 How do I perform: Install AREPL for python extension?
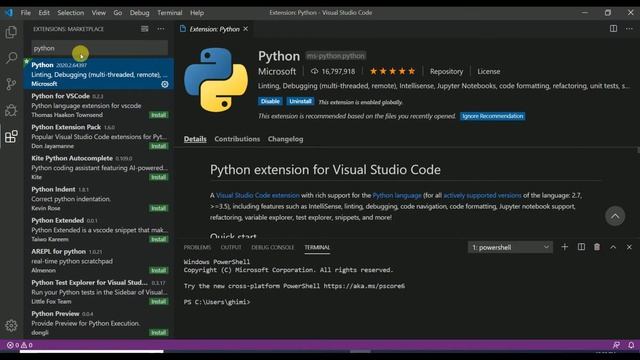159,270
